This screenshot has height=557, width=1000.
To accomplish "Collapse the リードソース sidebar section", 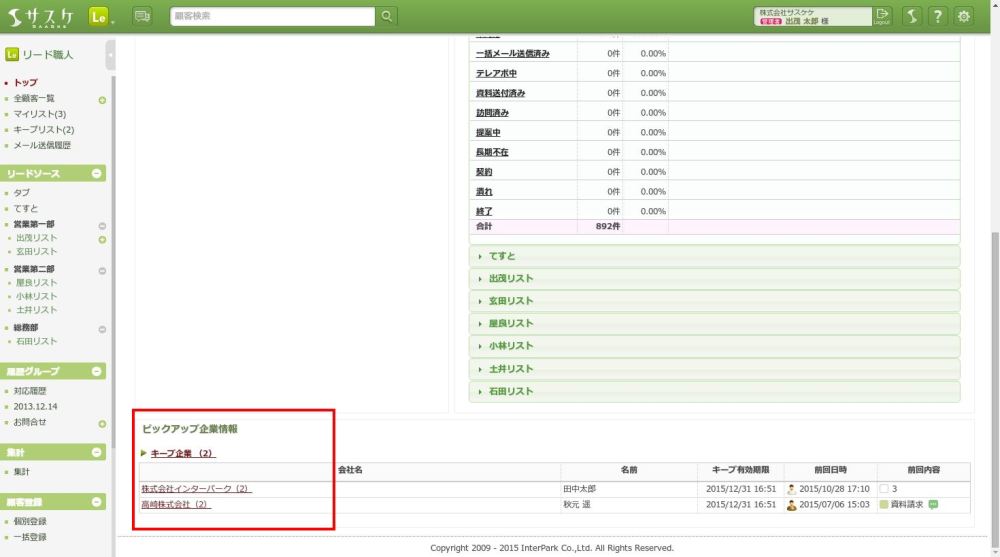I will tap(97, 174).
